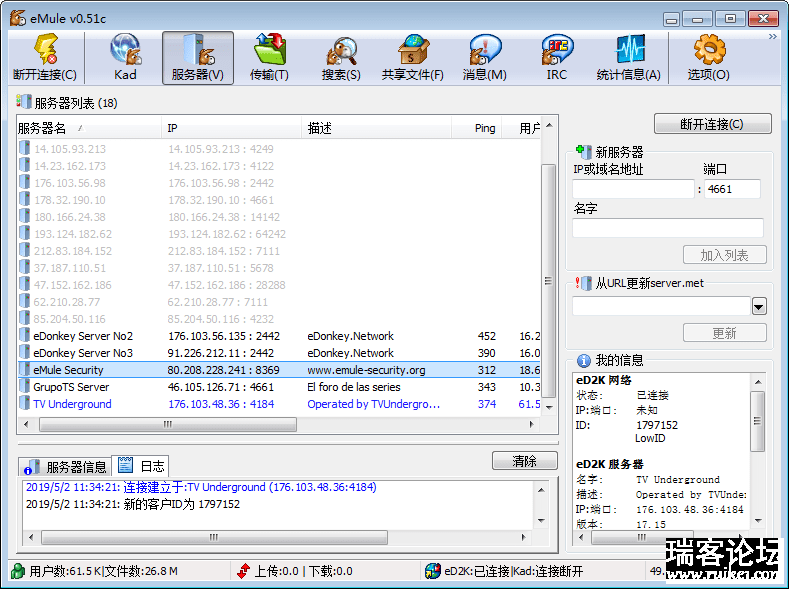Click status text eD2K:已连接|Kad:连接断开
The width and height of the screenshot is (789, 589).
(513, 571)
